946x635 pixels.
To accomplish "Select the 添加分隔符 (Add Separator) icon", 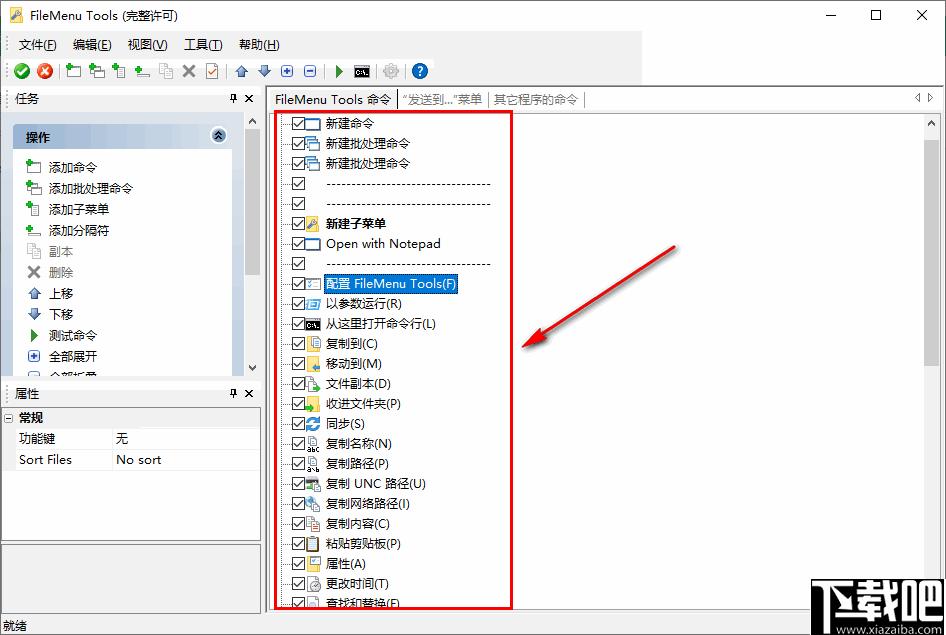I will click(32, 229).
